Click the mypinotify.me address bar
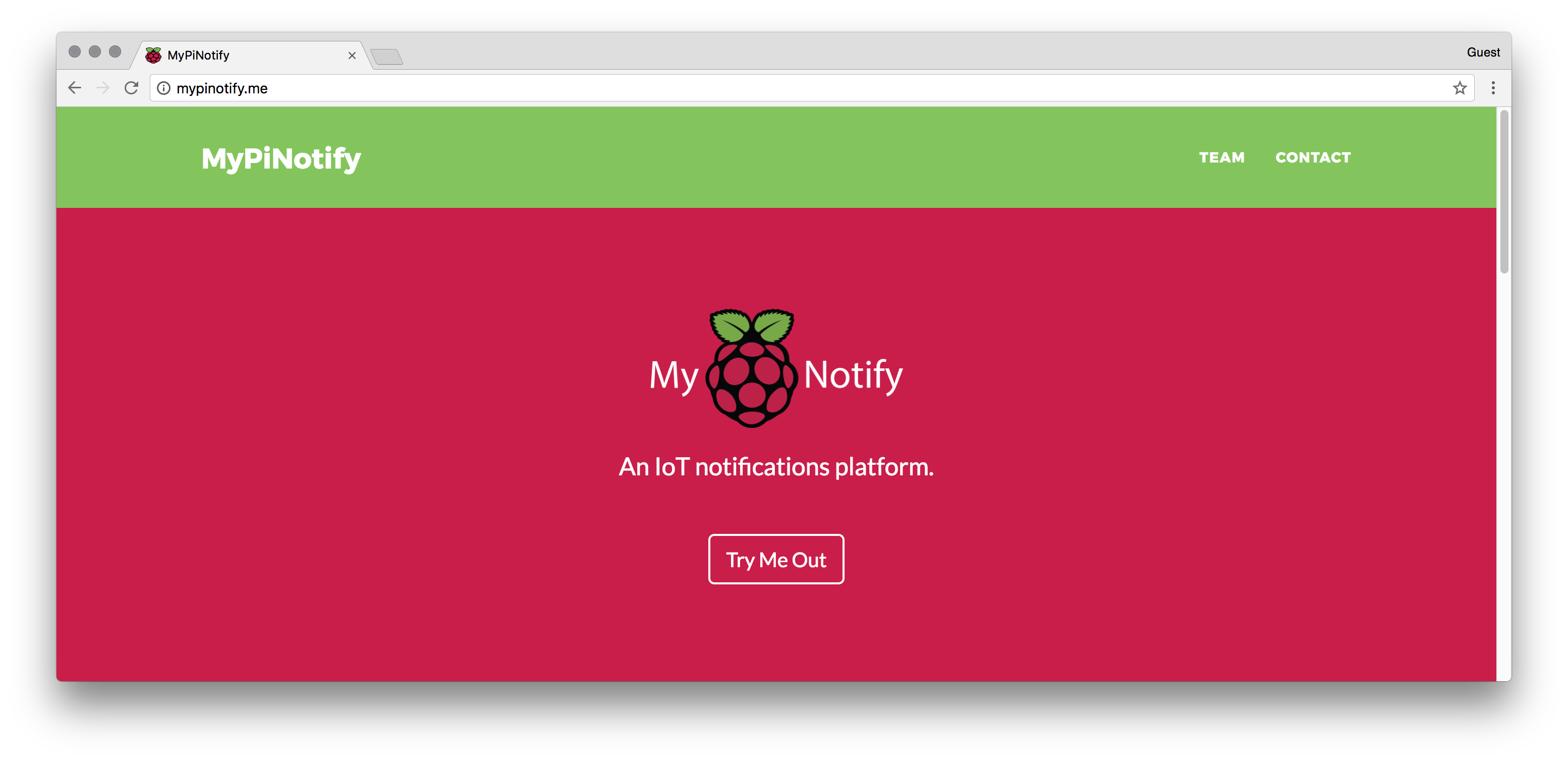Screen dimensions: 1568x762 (791, 88)
